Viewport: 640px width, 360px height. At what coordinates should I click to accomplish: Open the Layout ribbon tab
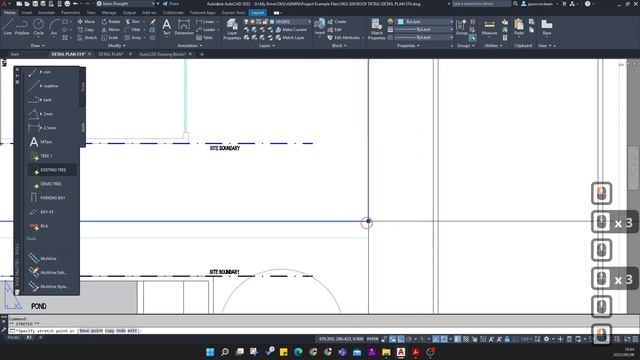click(257, 13)
